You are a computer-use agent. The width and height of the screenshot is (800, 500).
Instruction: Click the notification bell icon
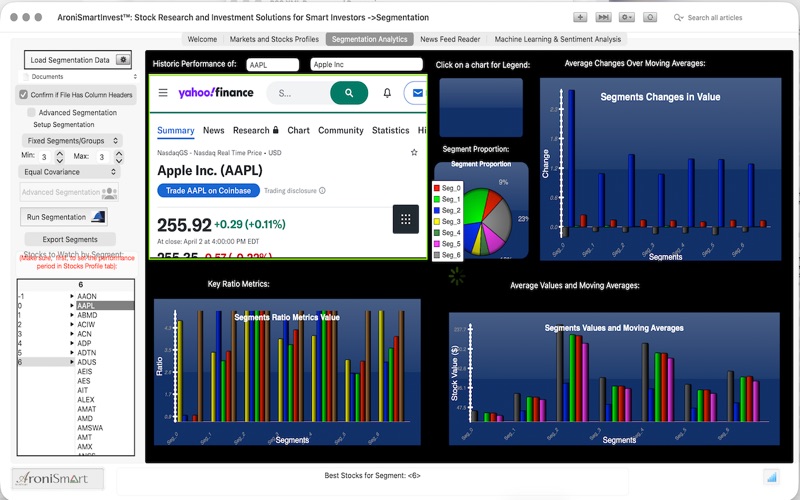pyautogui.click(x=387, y=93)
